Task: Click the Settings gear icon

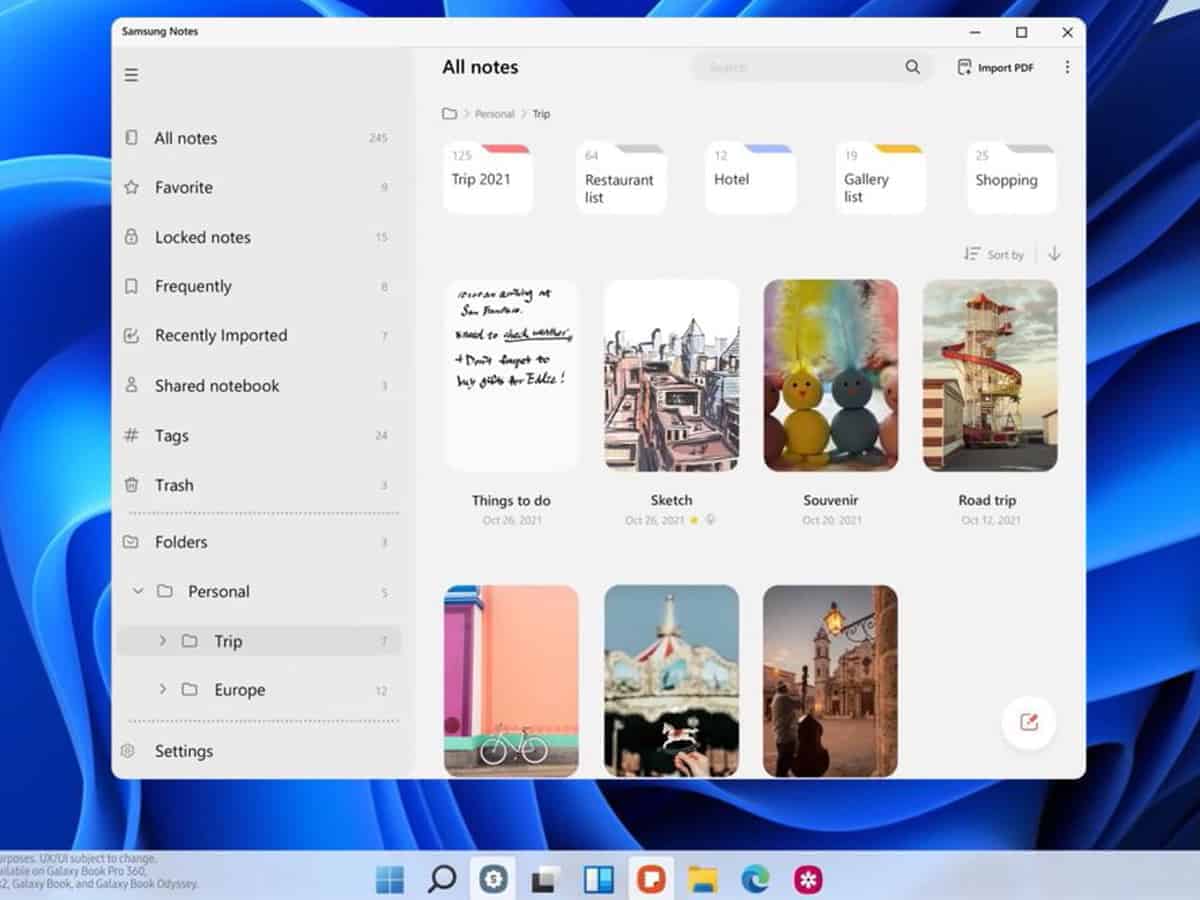Action: pyautogui.click(x=128, y=751)
